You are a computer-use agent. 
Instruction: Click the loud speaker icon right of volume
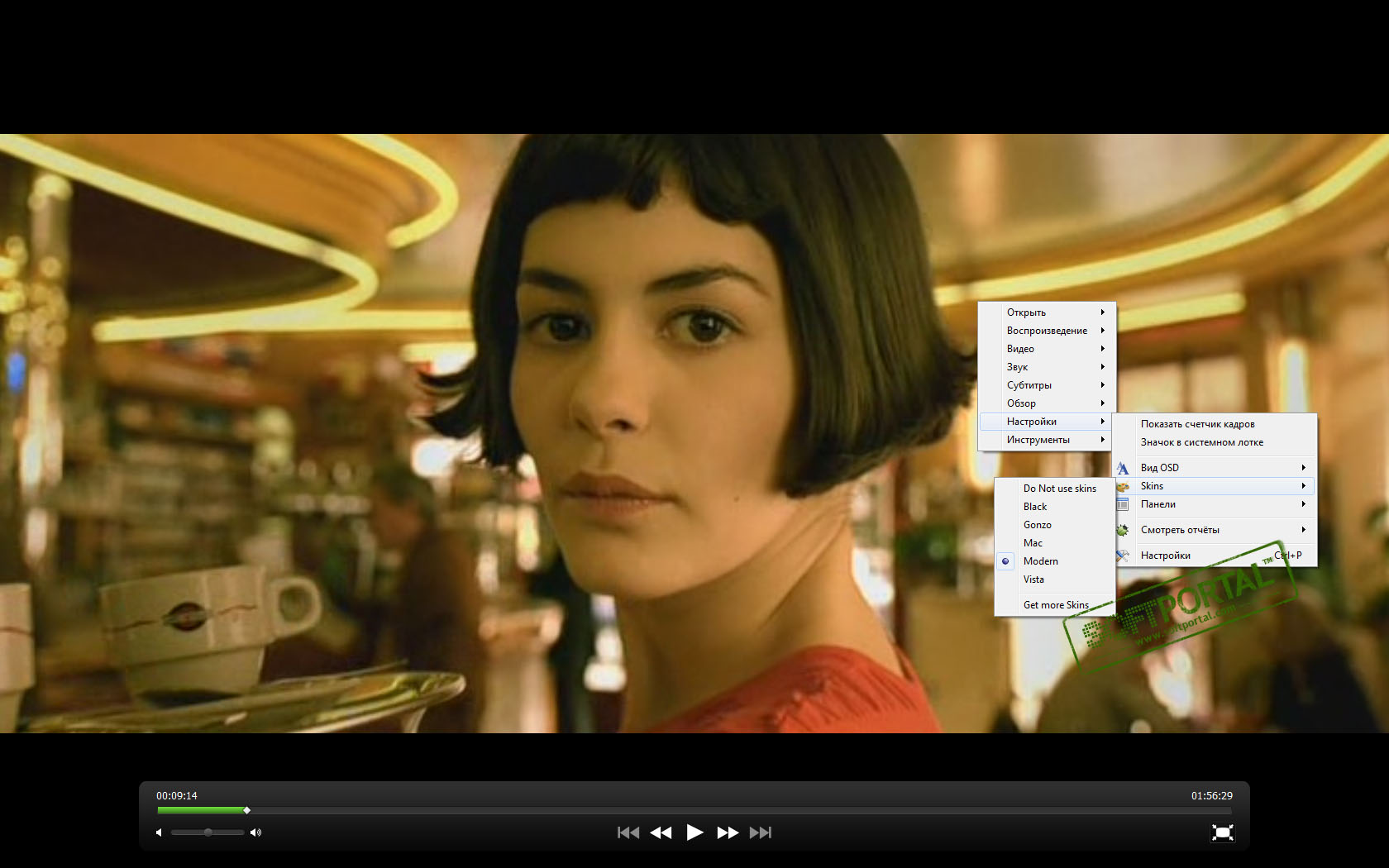255,832
